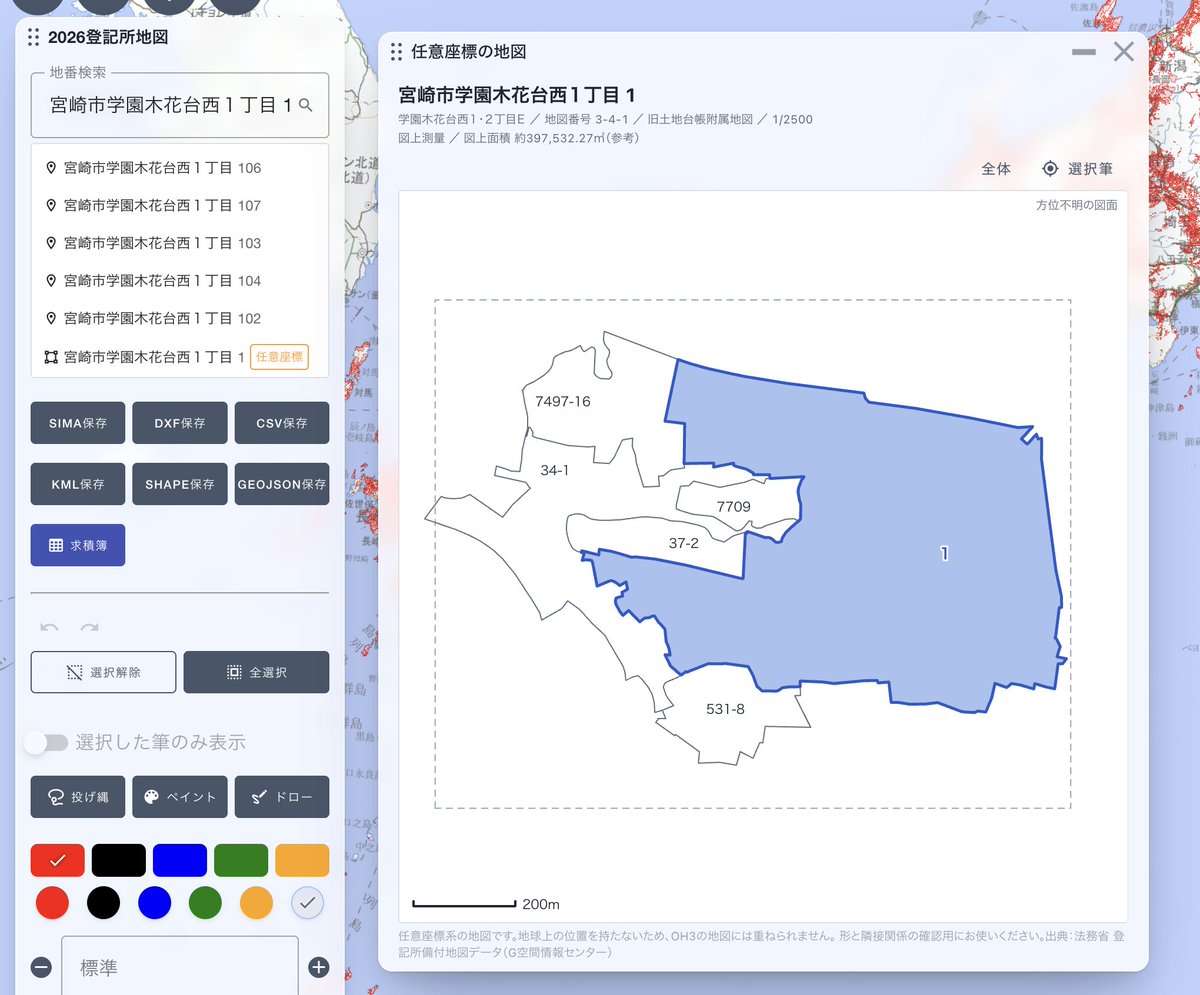Screen dimensions: 1200x995
Task: Save as GEOJSON file
Action: tap(282, 484)
